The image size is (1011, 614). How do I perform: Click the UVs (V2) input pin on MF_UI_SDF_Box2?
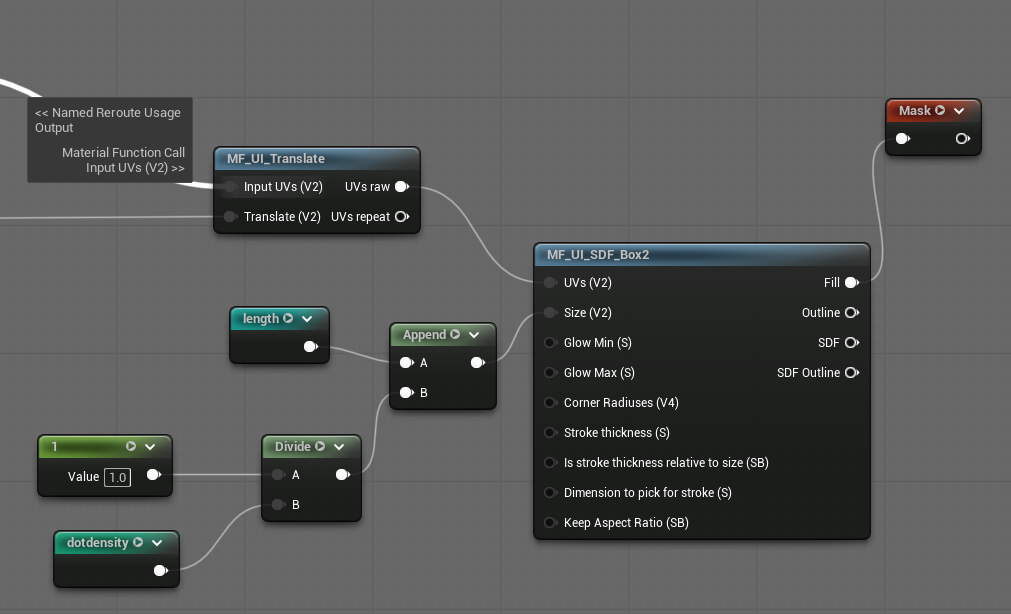[x=550, y=283]
